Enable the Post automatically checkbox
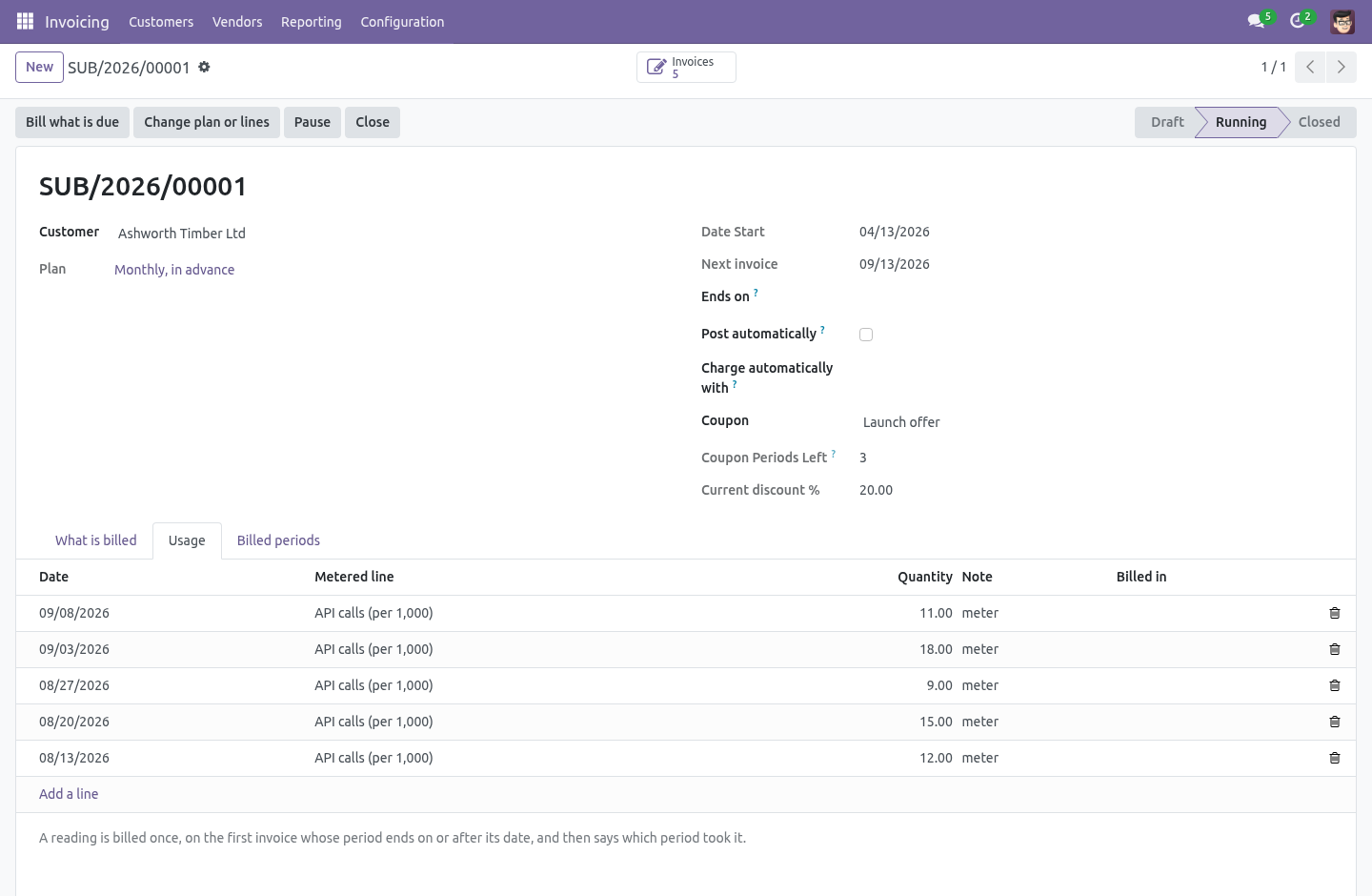The height and width of the screenshot is (896, 1372). pyautogui.click(x=866, y=335)
